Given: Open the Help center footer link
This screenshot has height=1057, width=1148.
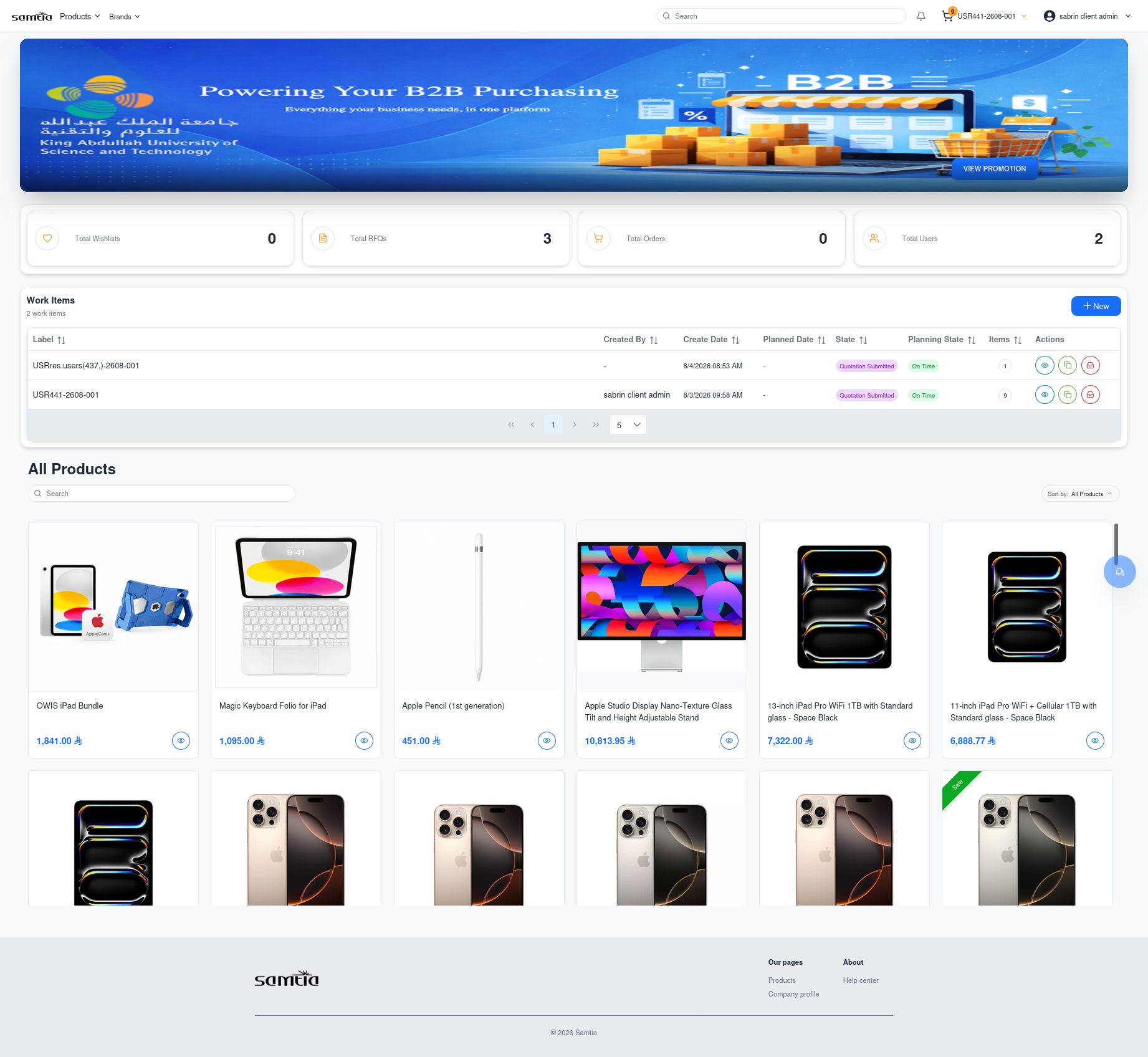Looking at the screenshot, I should click(x=861, y=980).
